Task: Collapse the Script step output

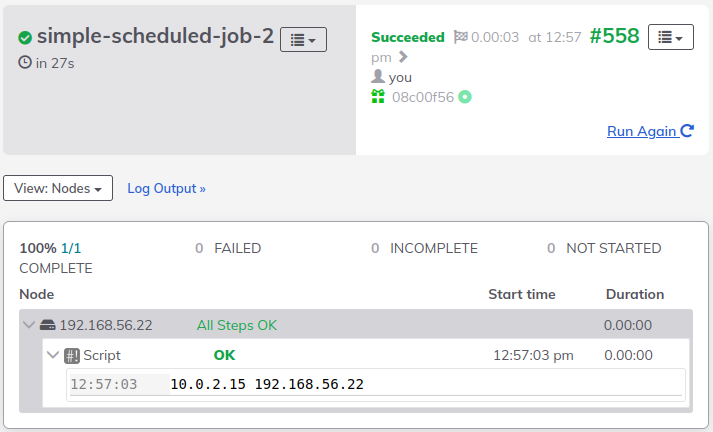Action: tap(53, 355)
